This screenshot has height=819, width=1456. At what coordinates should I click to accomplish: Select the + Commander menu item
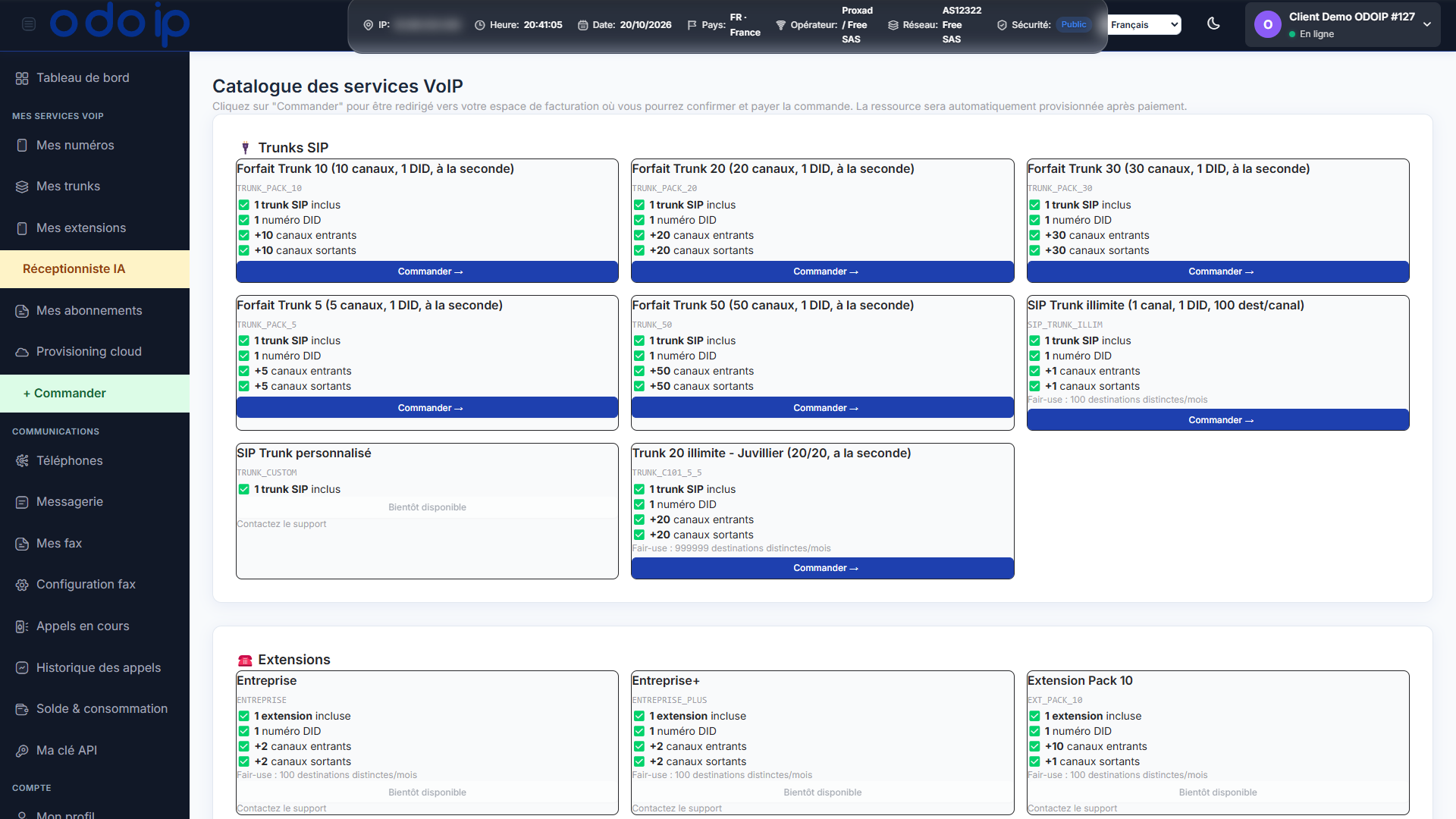(x=95, y=394)
